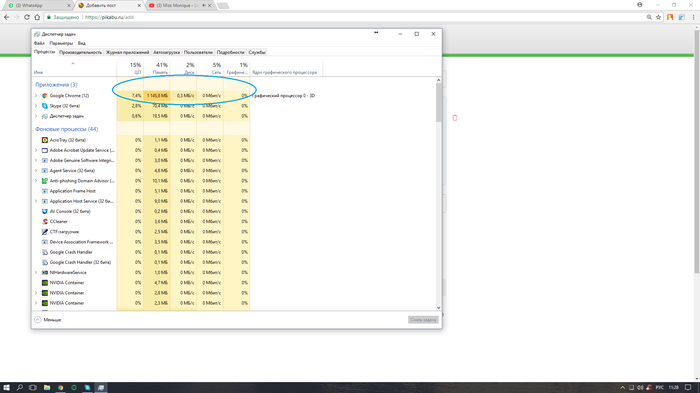The height and width of the screenshot is (393, 700).
Task: Click the CTF-загрузчик process icon
Action: [x=45, y=232]
